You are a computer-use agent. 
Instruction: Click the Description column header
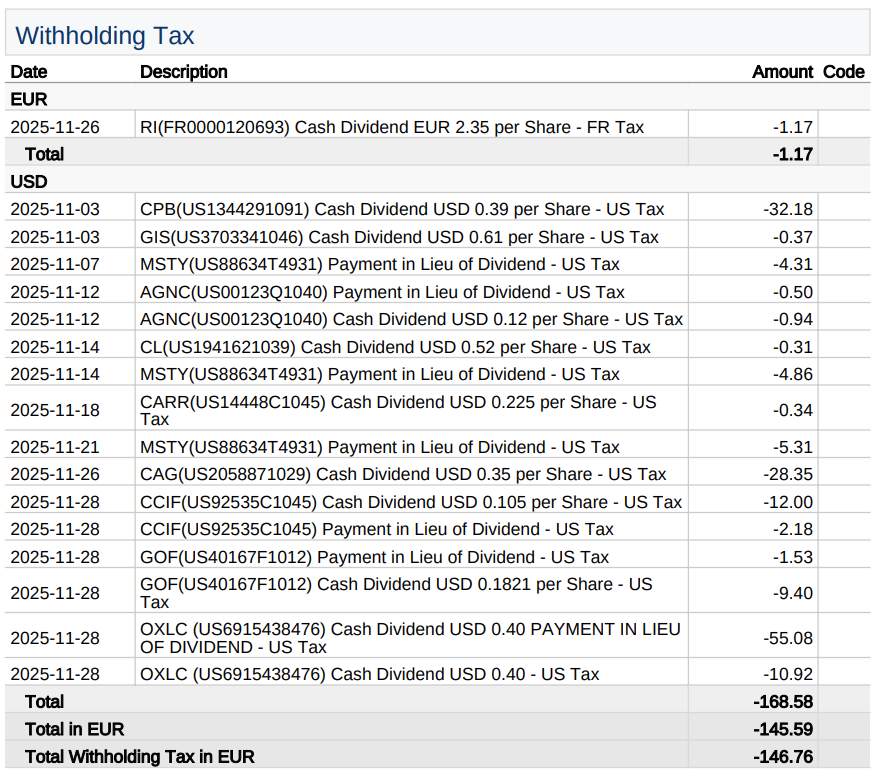[184, 72]
